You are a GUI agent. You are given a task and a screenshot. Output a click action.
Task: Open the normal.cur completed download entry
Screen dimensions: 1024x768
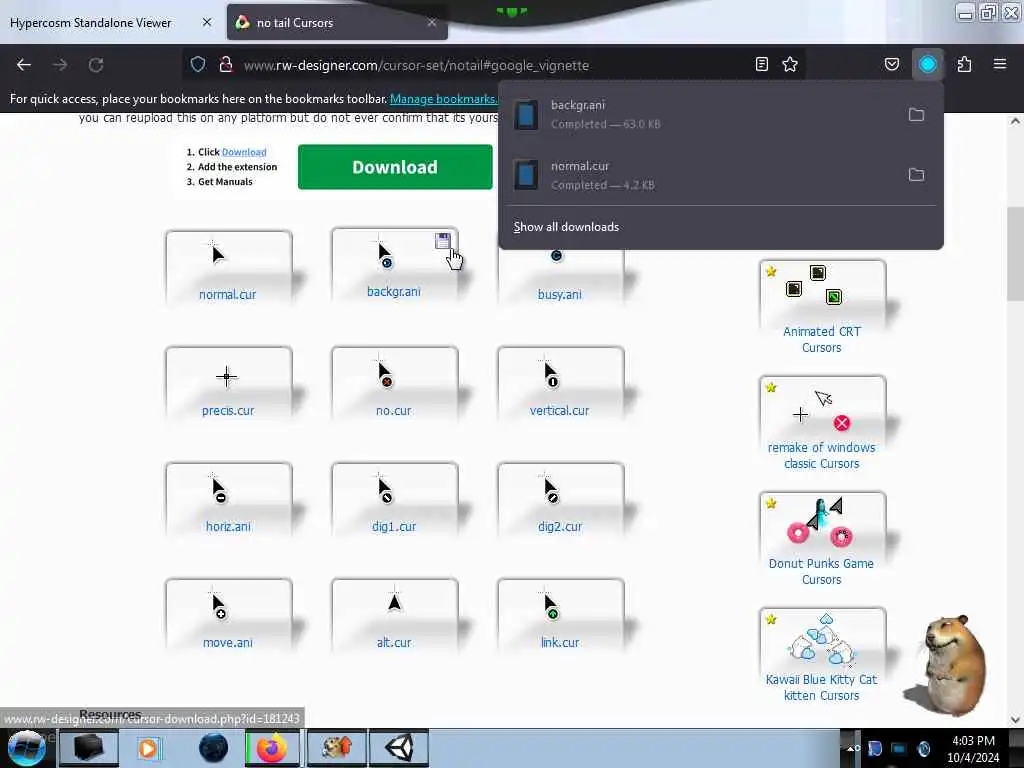click(702, 175)
